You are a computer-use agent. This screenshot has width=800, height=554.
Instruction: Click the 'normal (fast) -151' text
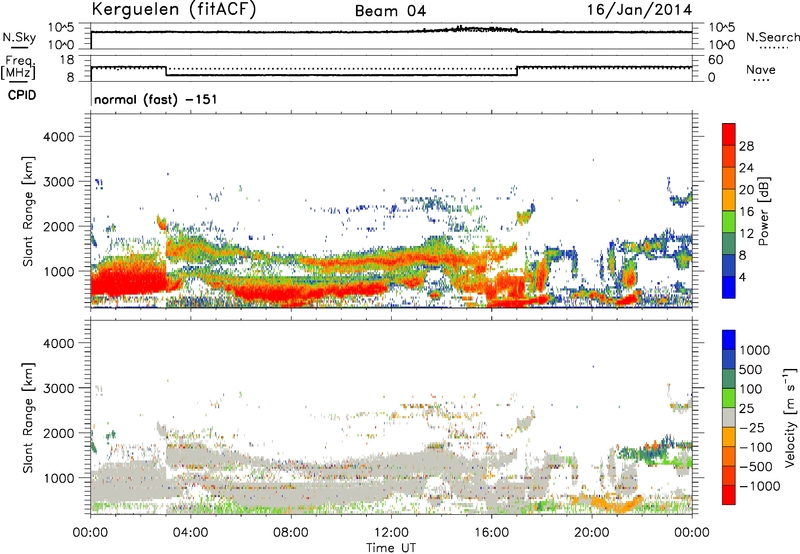tap(156, 99)
